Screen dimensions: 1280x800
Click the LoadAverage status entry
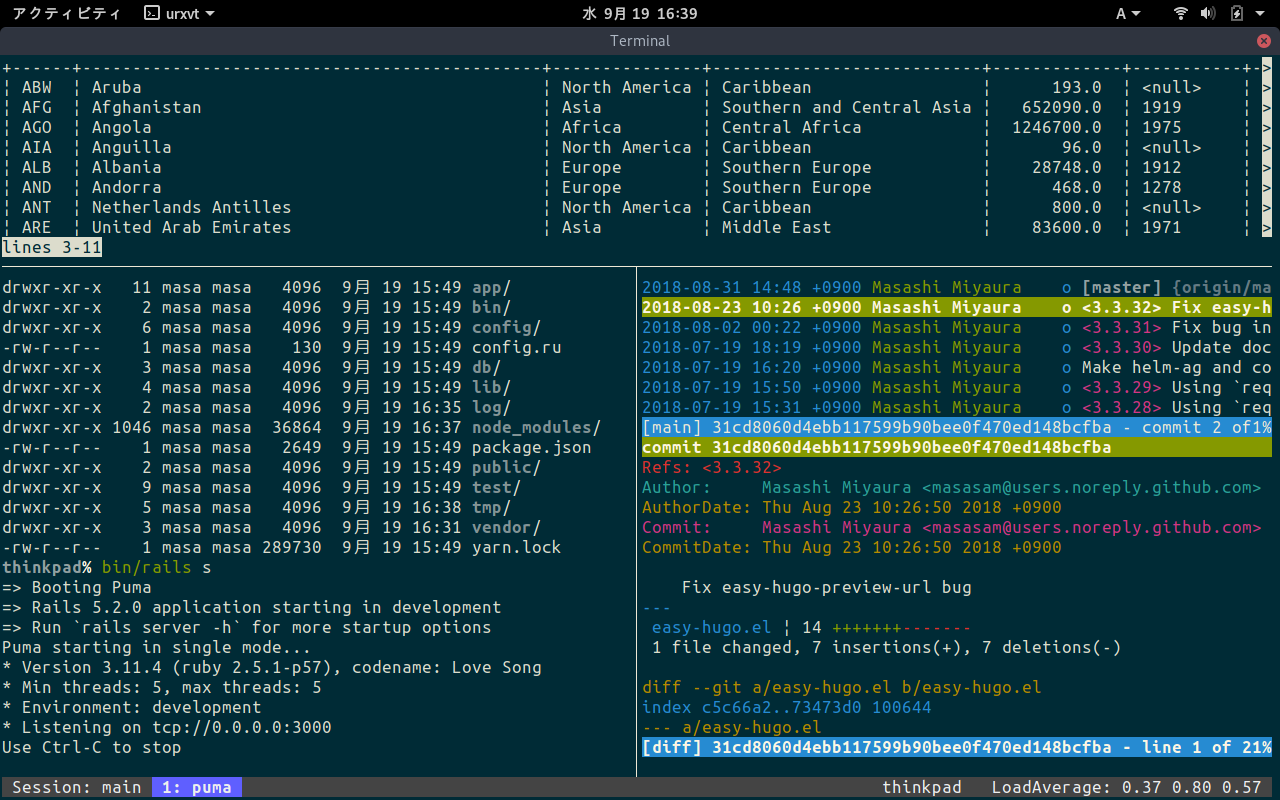pyautogui.click(x=1127, y=788)
